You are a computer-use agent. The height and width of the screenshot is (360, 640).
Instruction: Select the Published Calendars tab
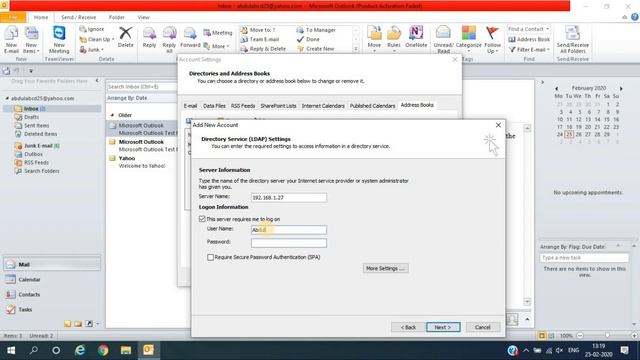[372, 106]
